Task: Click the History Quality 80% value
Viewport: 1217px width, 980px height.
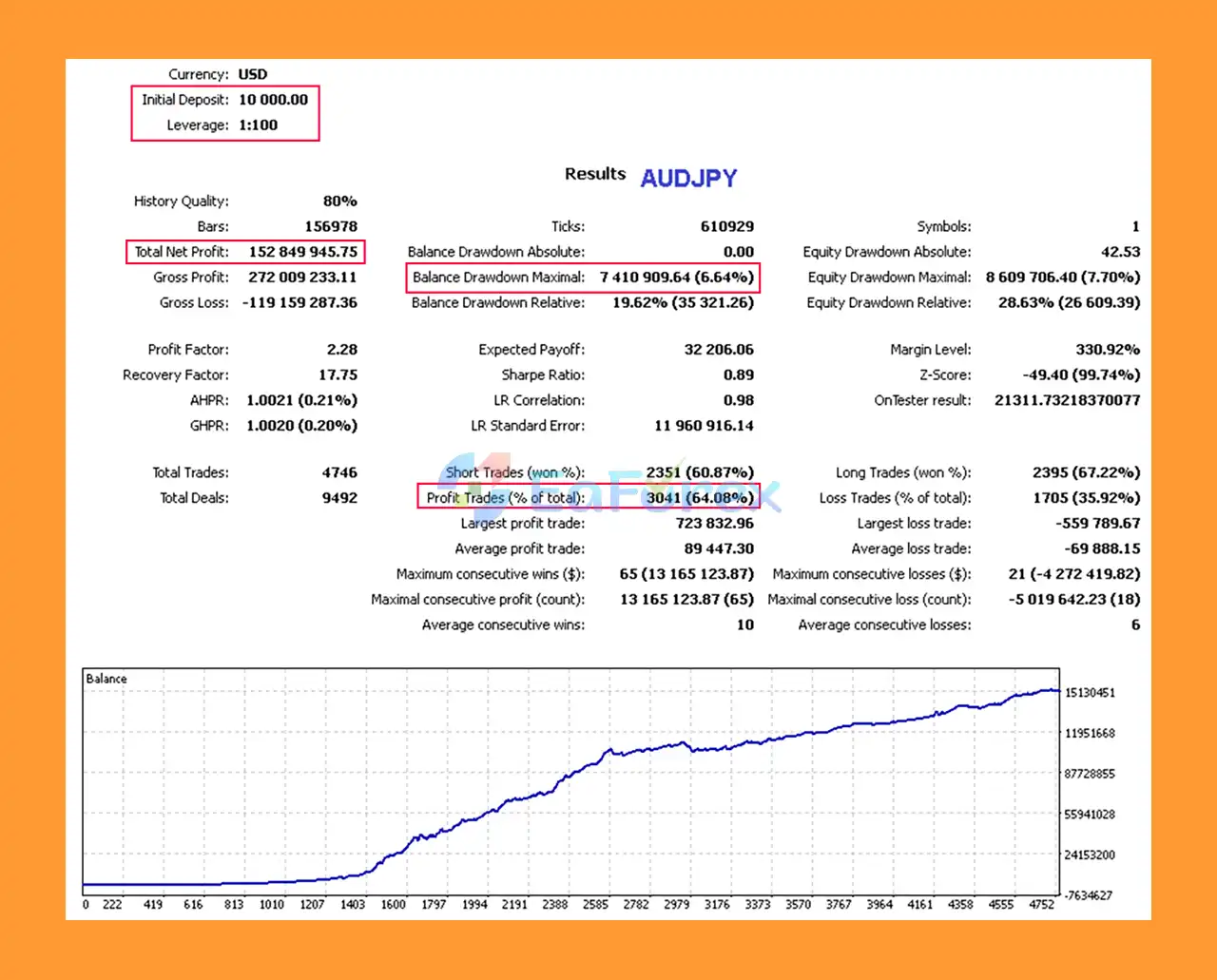Action: coord(339,202)
